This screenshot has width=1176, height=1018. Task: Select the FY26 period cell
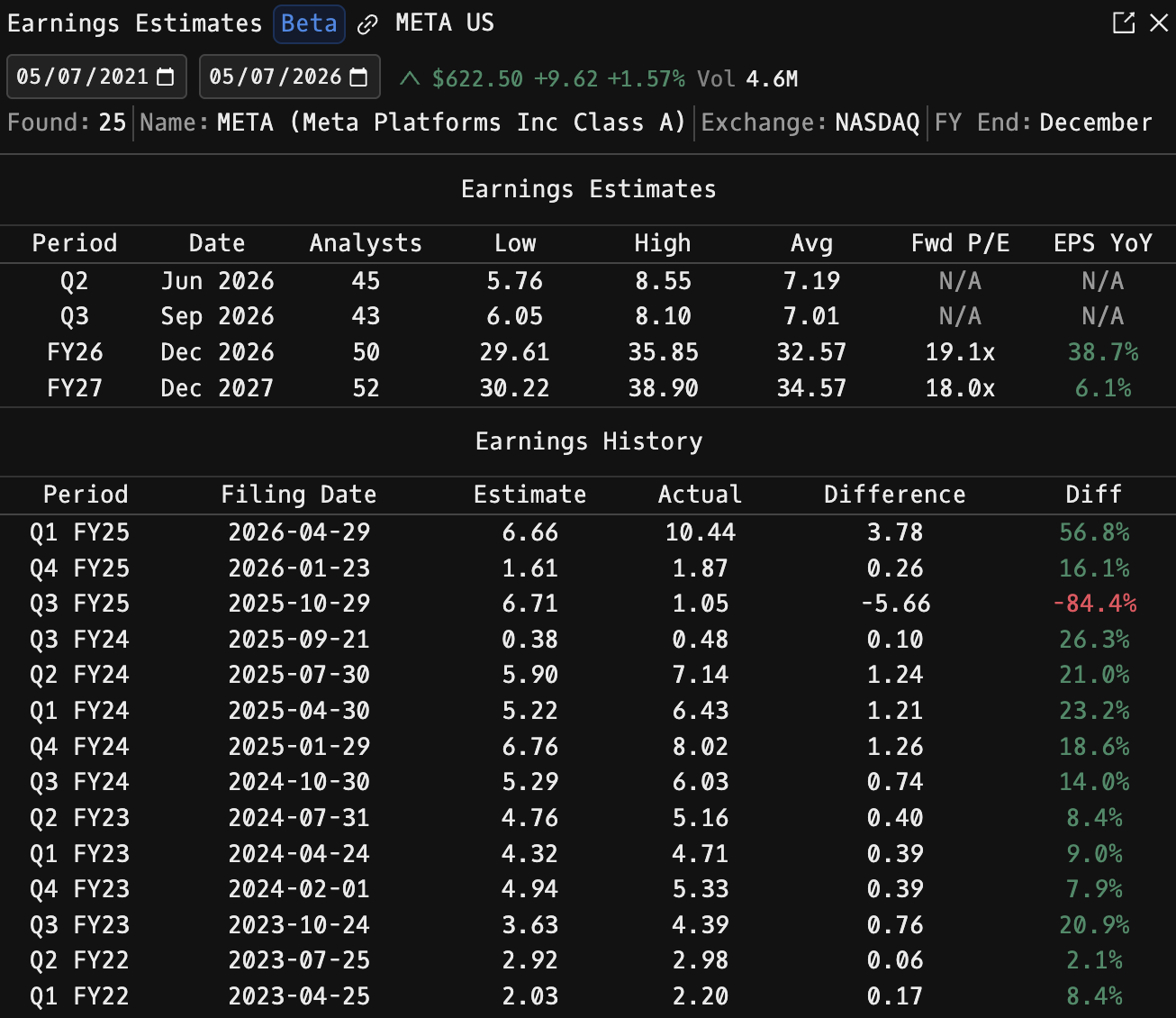click(75, 352)
